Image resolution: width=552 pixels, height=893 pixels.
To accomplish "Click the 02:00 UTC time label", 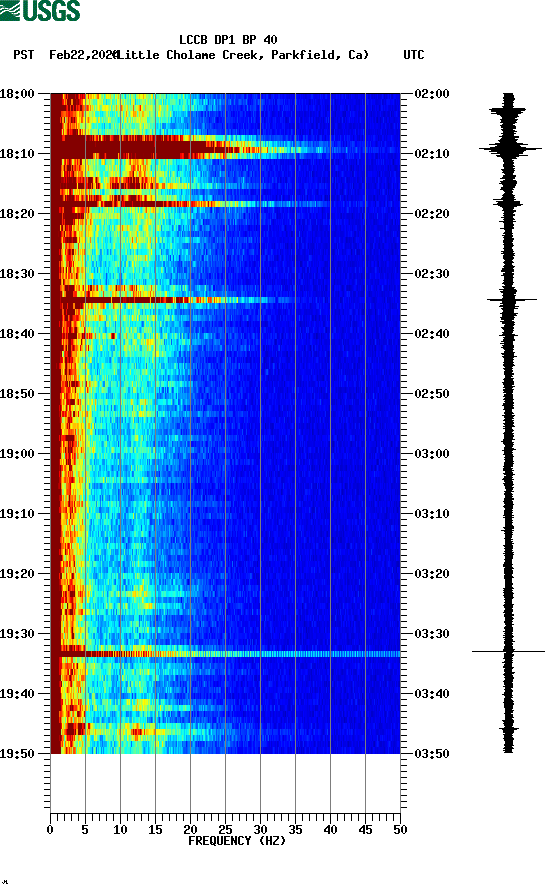I will (432, 93).
